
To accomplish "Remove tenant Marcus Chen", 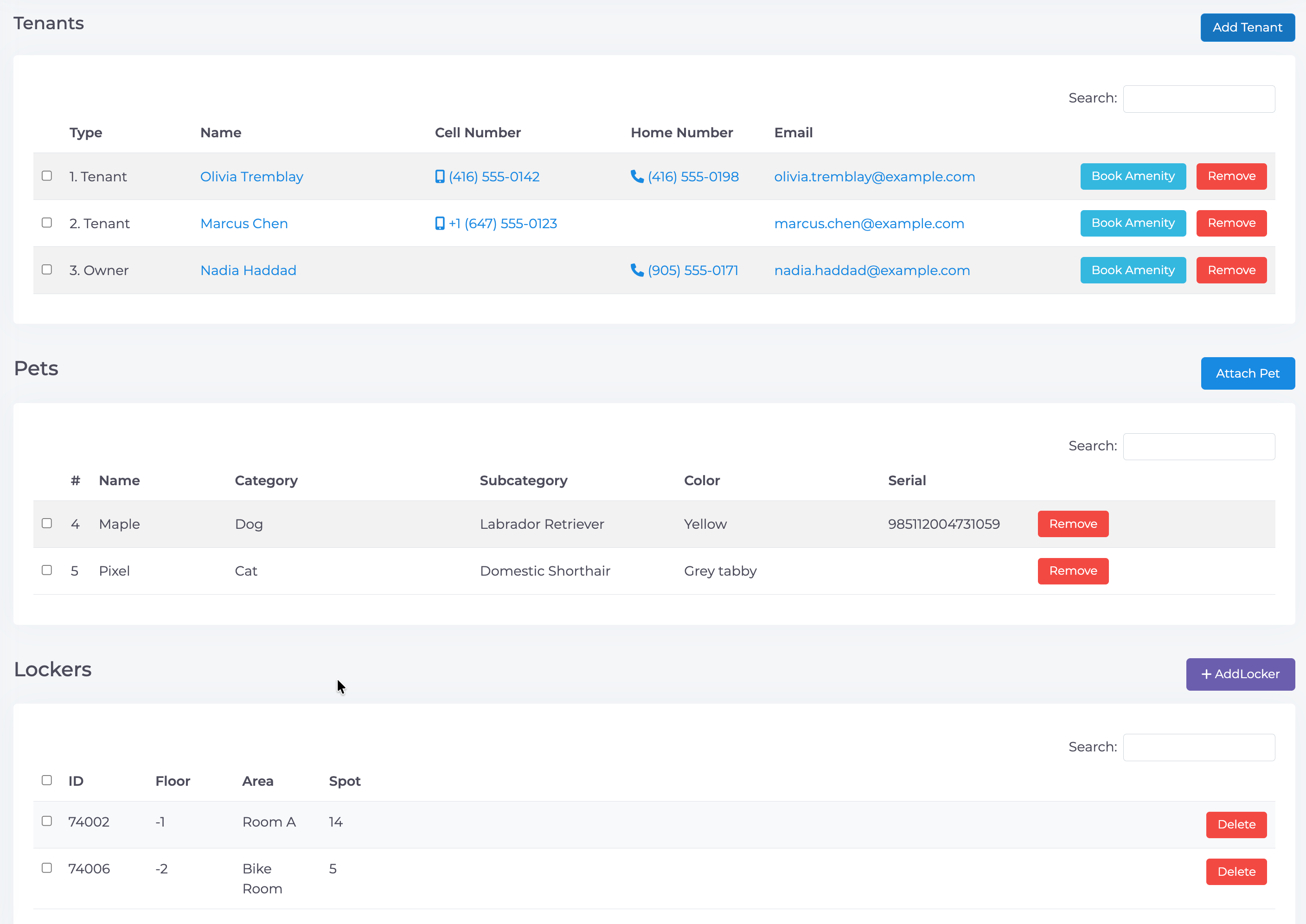I will (1231, 223).
